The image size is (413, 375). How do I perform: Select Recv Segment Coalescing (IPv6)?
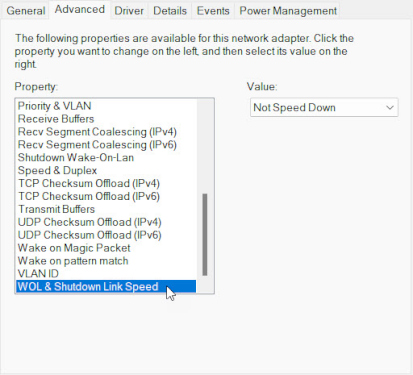click(107, 145)
